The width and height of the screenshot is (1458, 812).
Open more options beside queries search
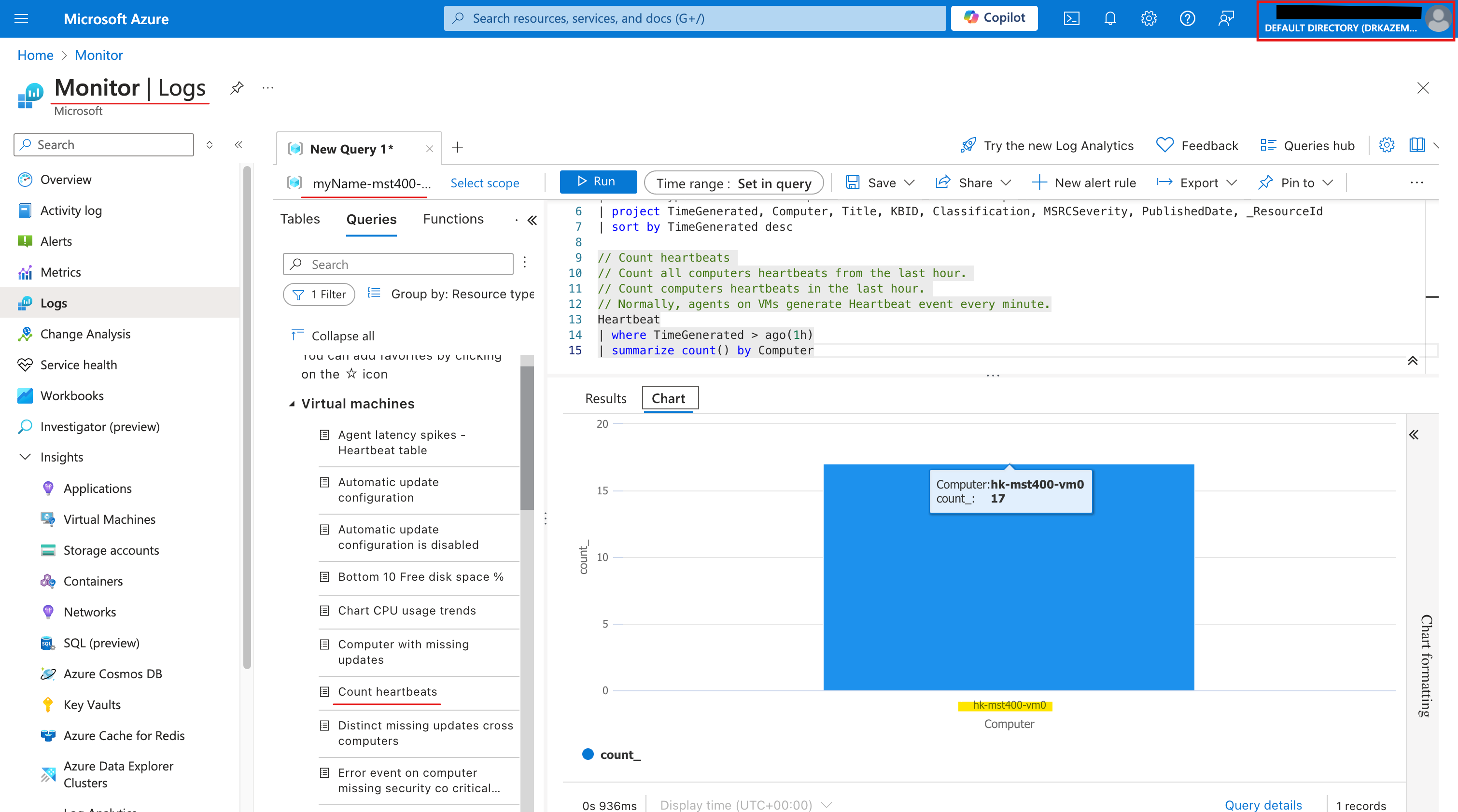click(525, 263)
